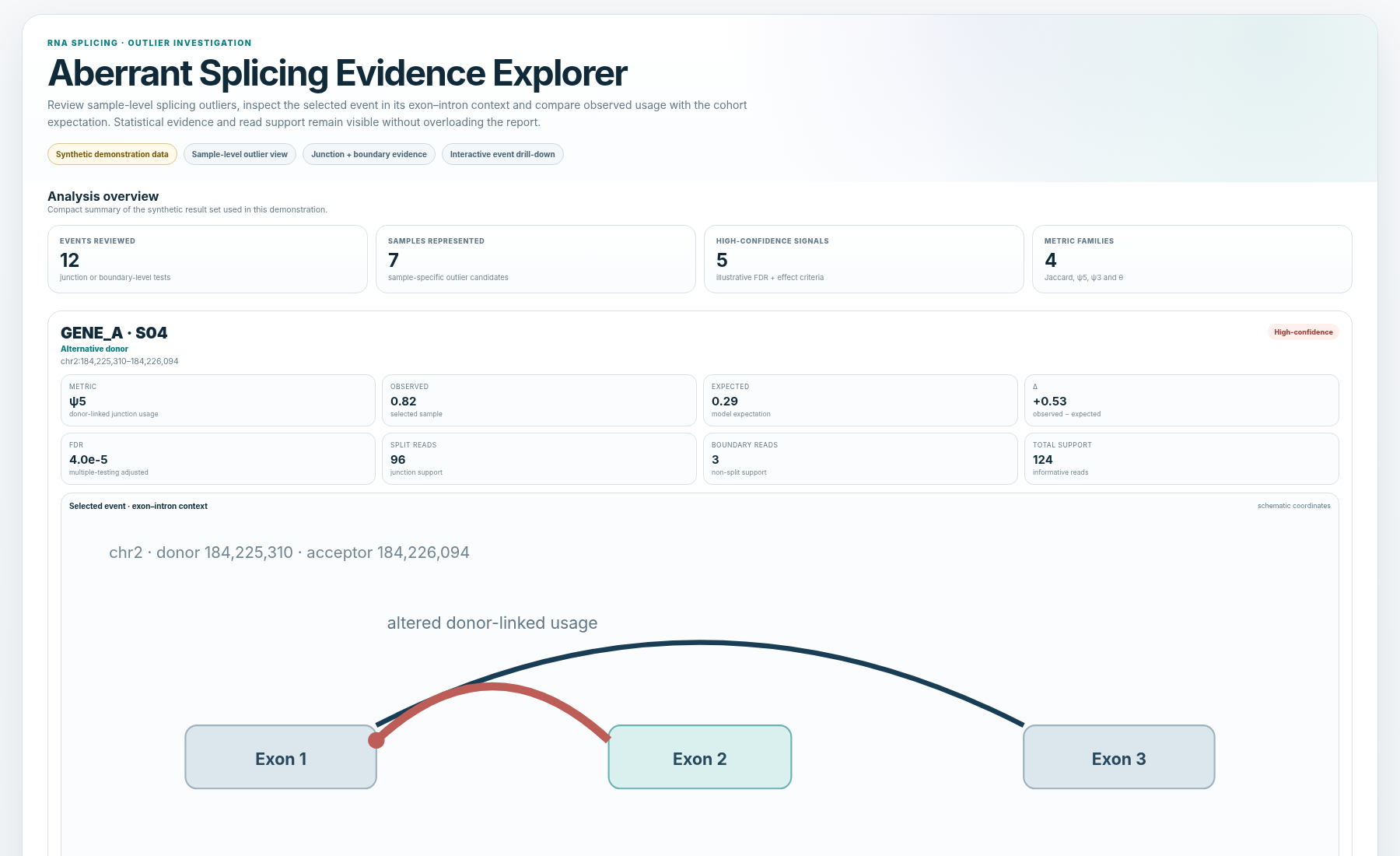Click the Analysis overview heading
1400x856 pixels.
(103, 196)
